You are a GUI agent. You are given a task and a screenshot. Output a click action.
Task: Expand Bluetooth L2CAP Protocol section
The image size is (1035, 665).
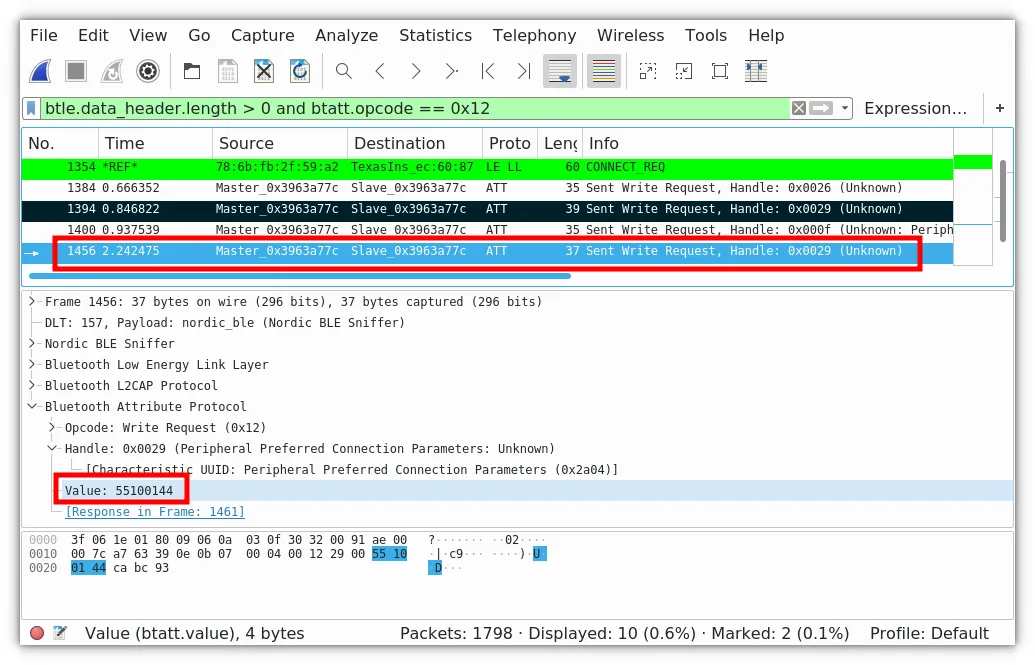[32, 386]
